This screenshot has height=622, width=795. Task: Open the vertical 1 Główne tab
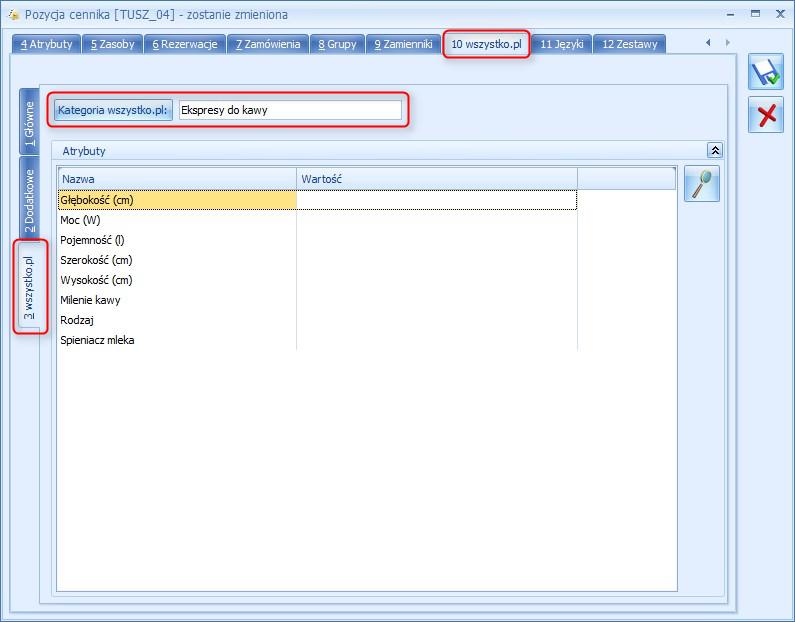tap(29, 122)
